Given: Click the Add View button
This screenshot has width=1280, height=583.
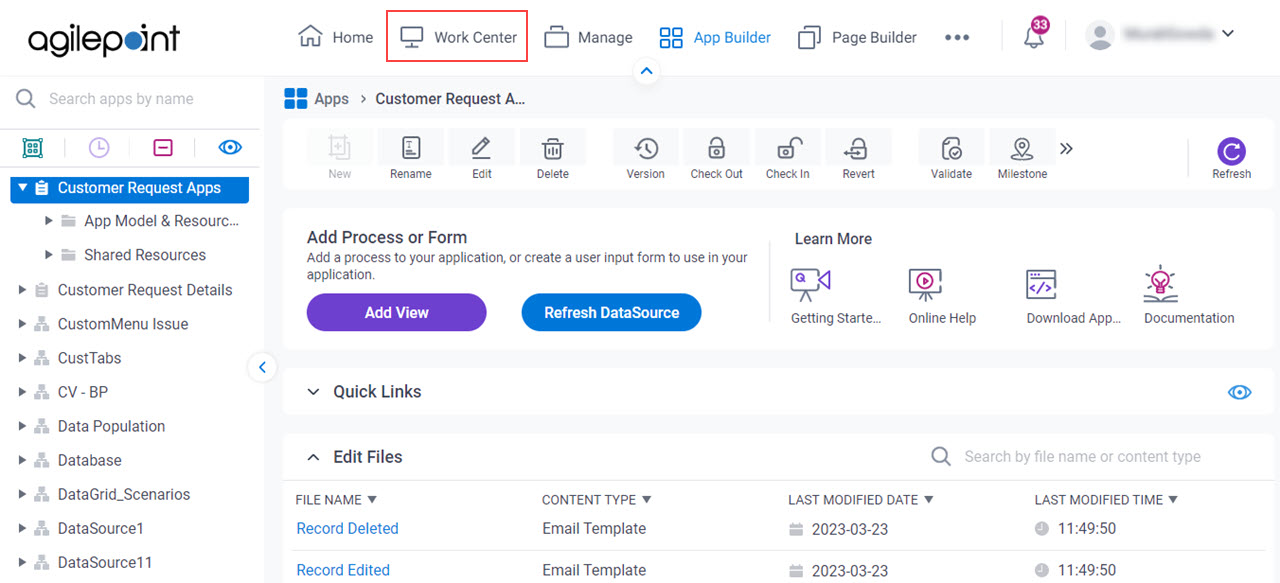Looking at the screenshot, I should 396,312.
